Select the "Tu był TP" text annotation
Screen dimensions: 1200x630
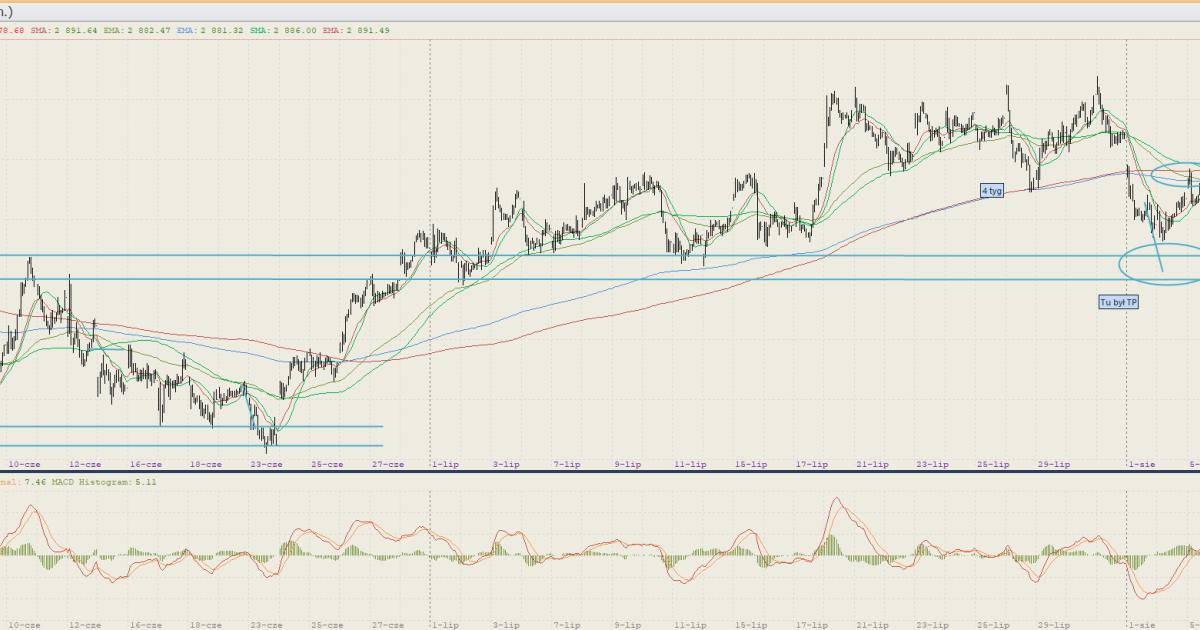1119,301
